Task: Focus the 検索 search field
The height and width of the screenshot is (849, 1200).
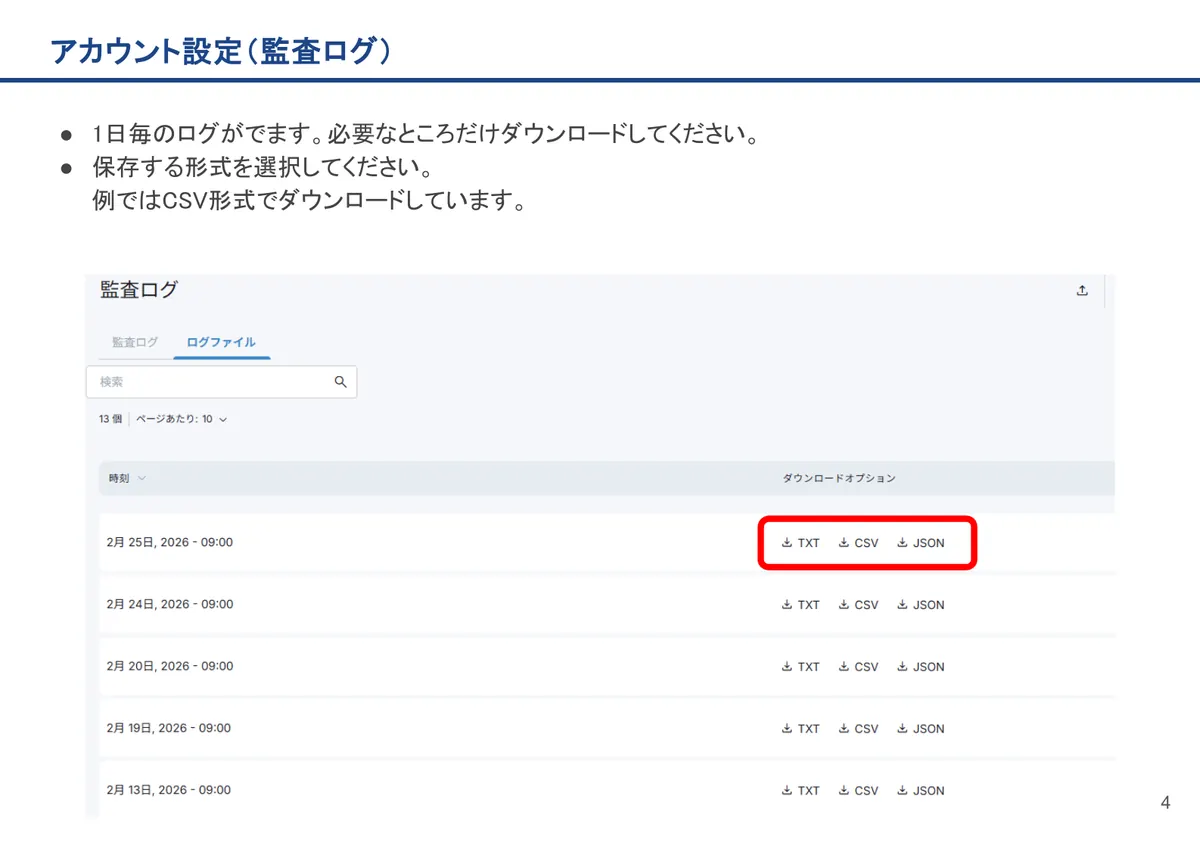Action: tap(221, 382)
